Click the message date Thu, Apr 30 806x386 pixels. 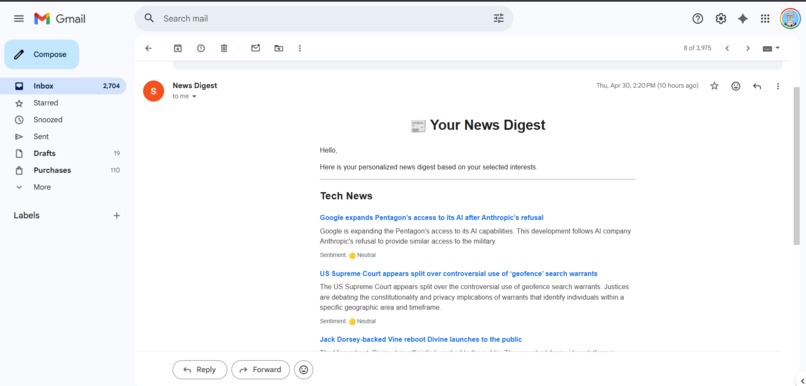(x=647, y=86)
